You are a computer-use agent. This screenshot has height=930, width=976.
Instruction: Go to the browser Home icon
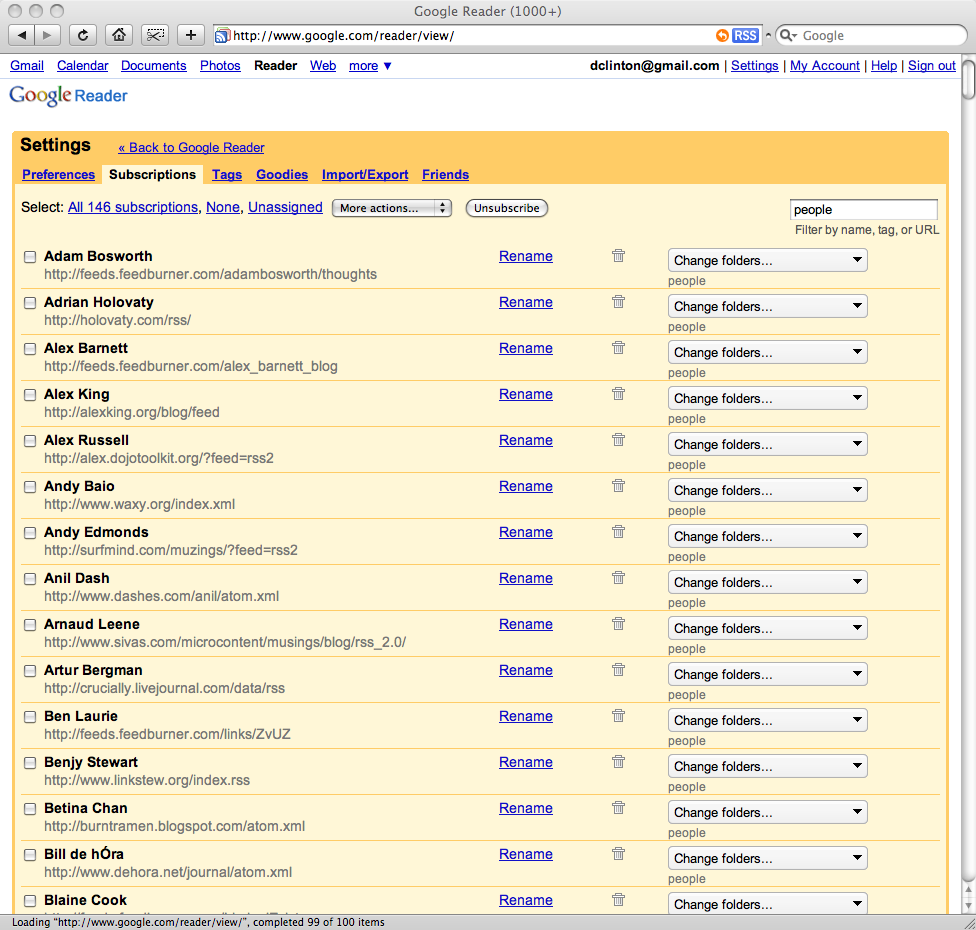(118, 35)
